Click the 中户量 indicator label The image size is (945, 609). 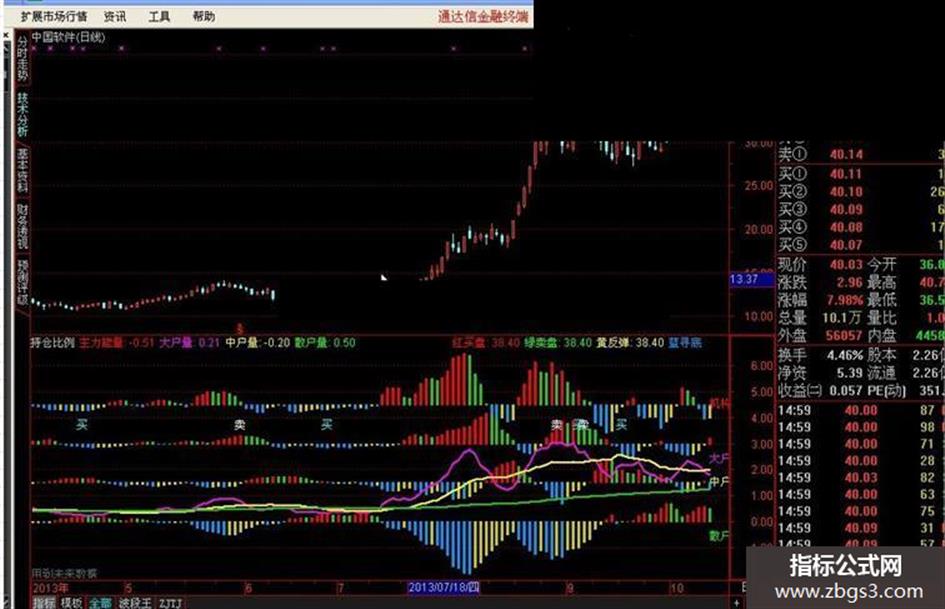tap(242, 343)
